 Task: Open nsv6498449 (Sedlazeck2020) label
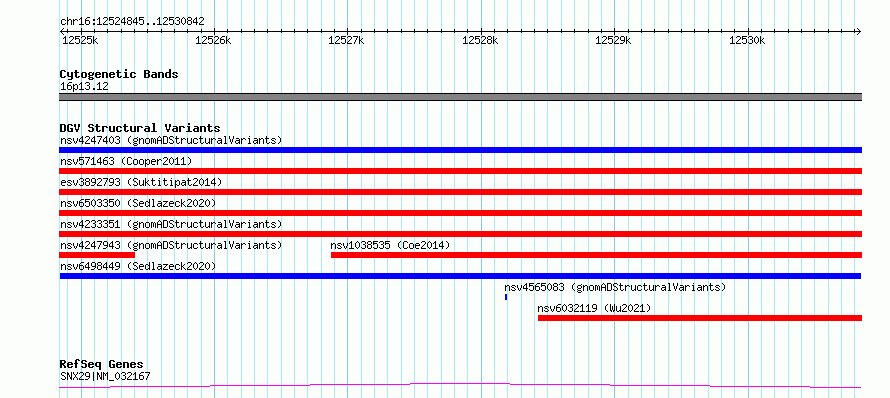coord(138,266)
